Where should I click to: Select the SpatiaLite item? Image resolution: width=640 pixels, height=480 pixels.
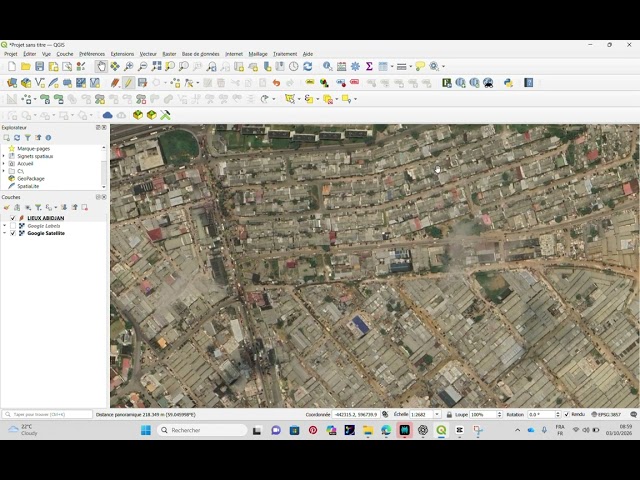pyautogui.click(x=28, y=186)
